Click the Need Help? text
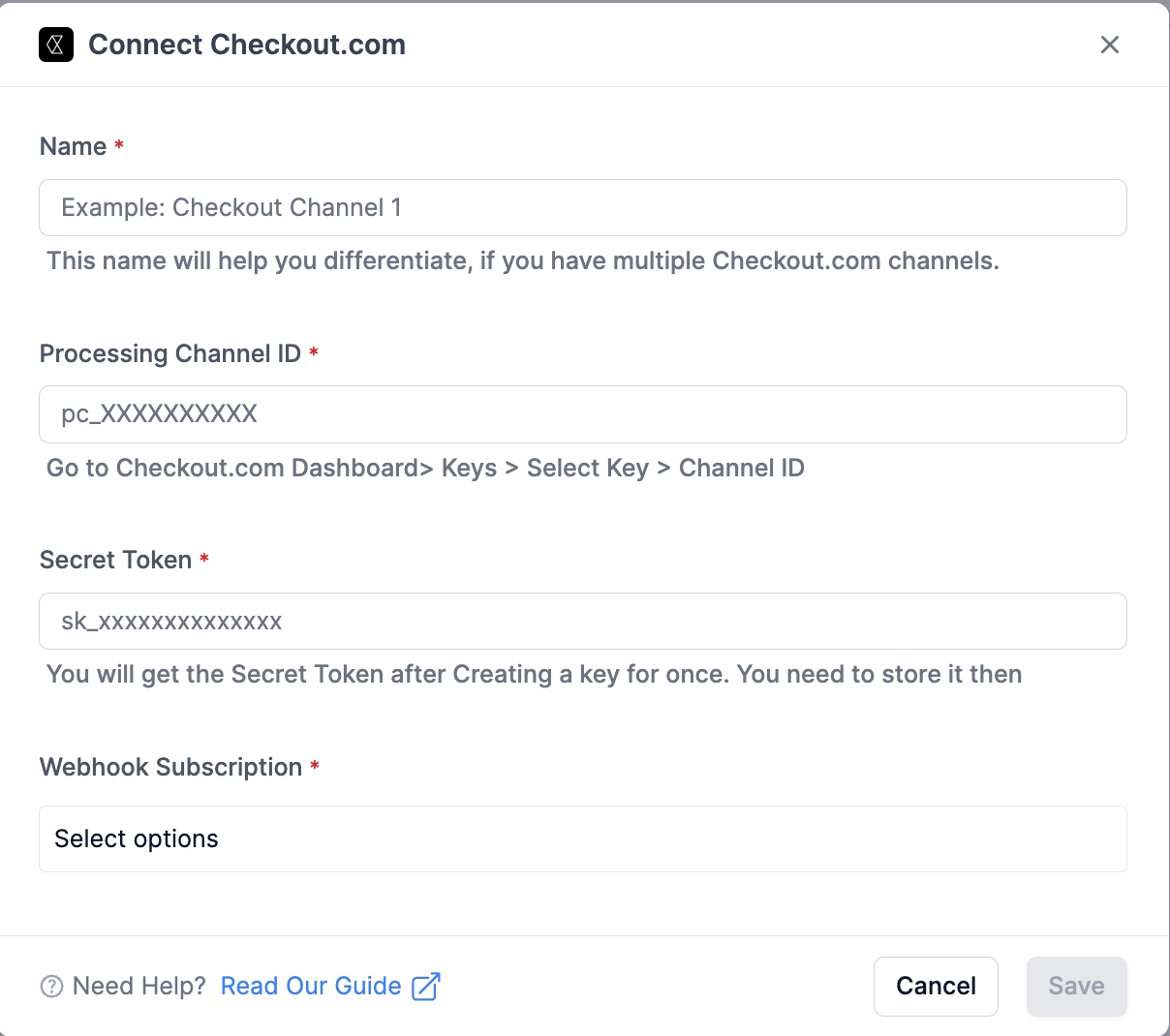The width and height of the screenshot is (1170, 1036). pos(139,986)
